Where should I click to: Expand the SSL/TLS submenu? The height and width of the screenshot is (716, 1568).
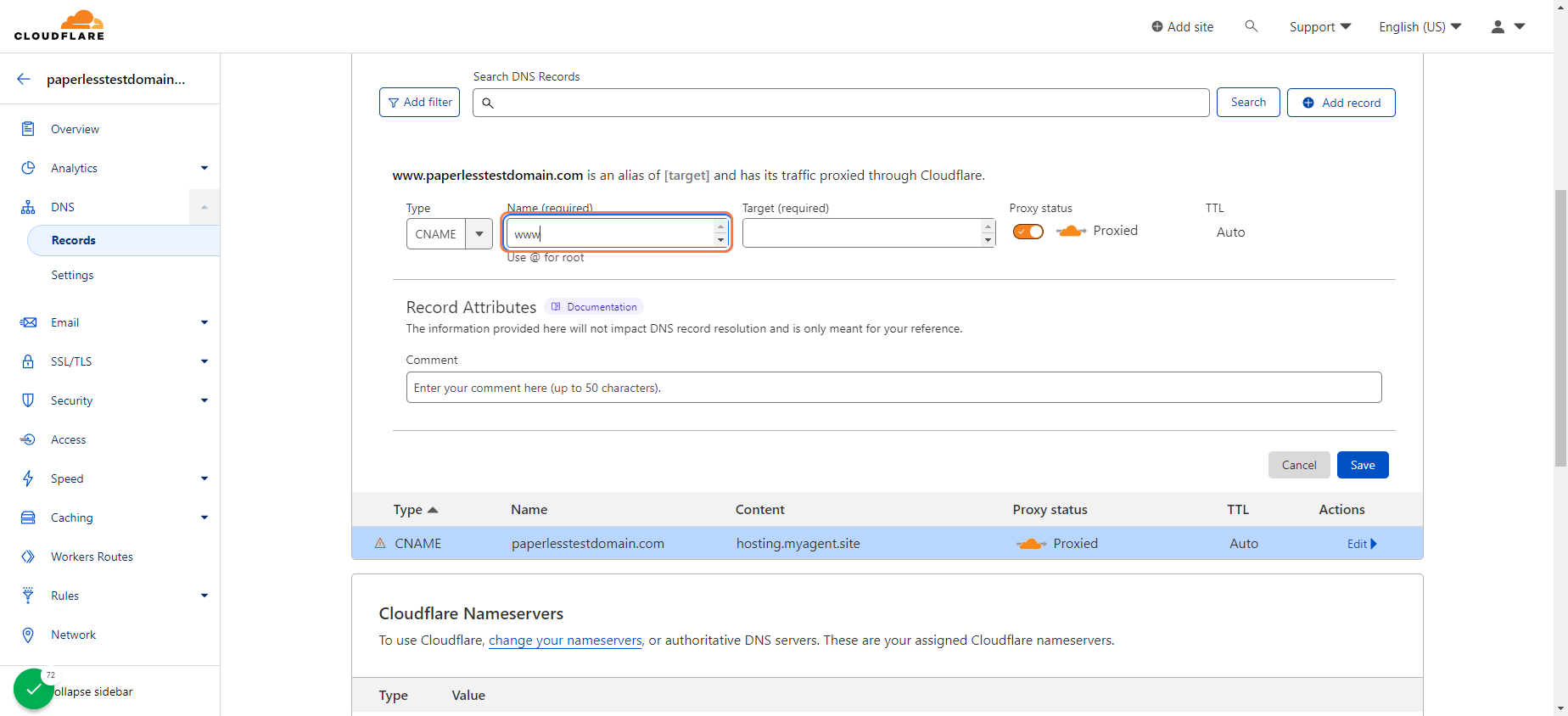coord(204,361)
